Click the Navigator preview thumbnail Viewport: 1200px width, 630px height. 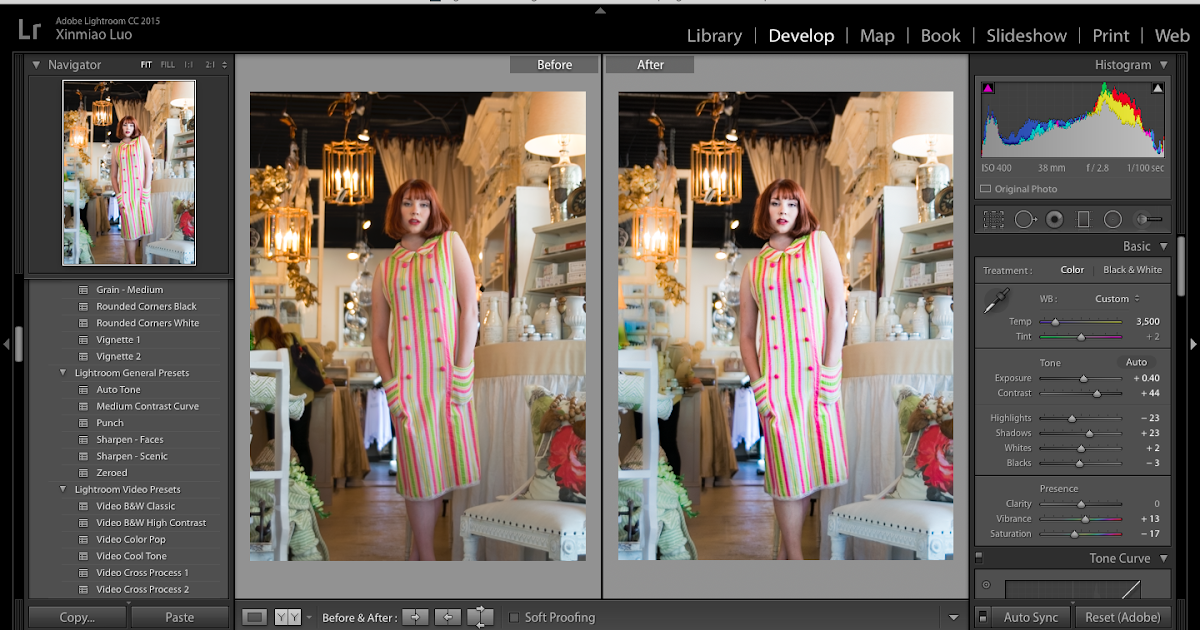[129, 173]
